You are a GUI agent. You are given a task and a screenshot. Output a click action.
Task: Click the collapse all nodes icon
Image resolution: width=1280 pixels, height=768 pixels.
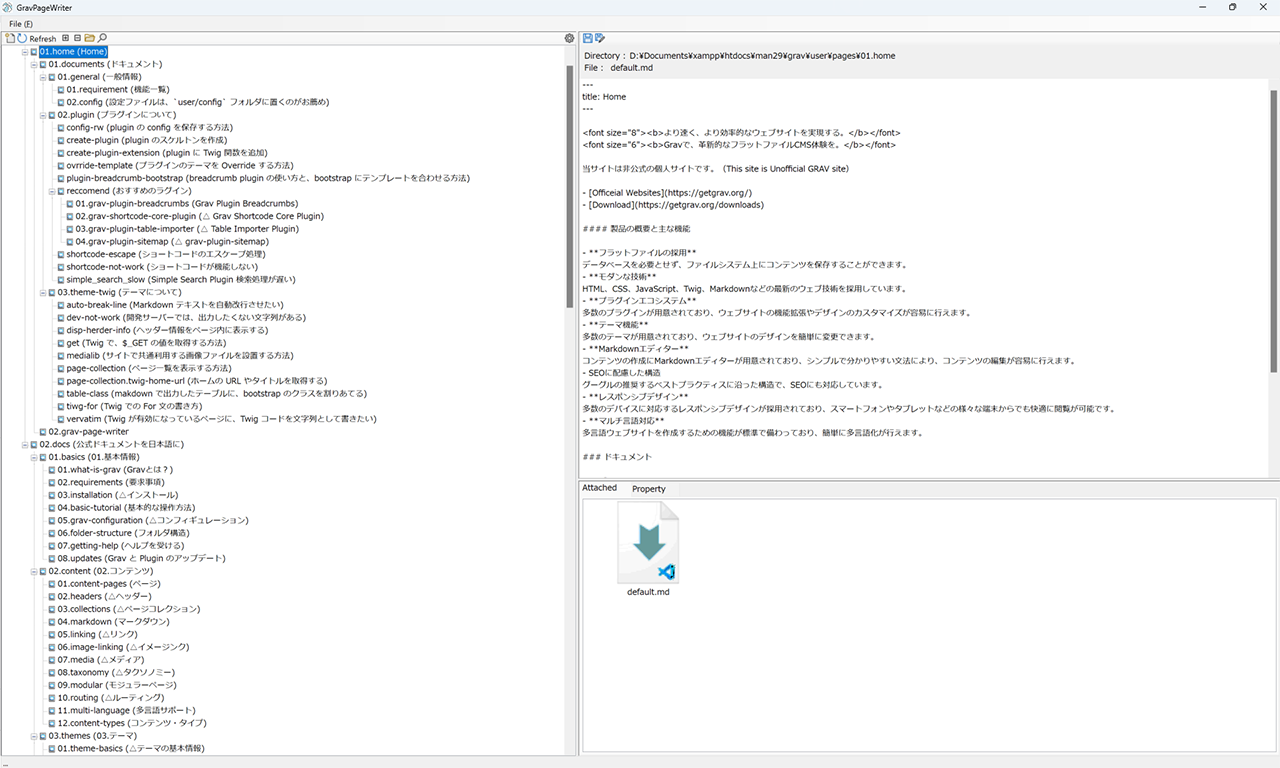(77, 38)
